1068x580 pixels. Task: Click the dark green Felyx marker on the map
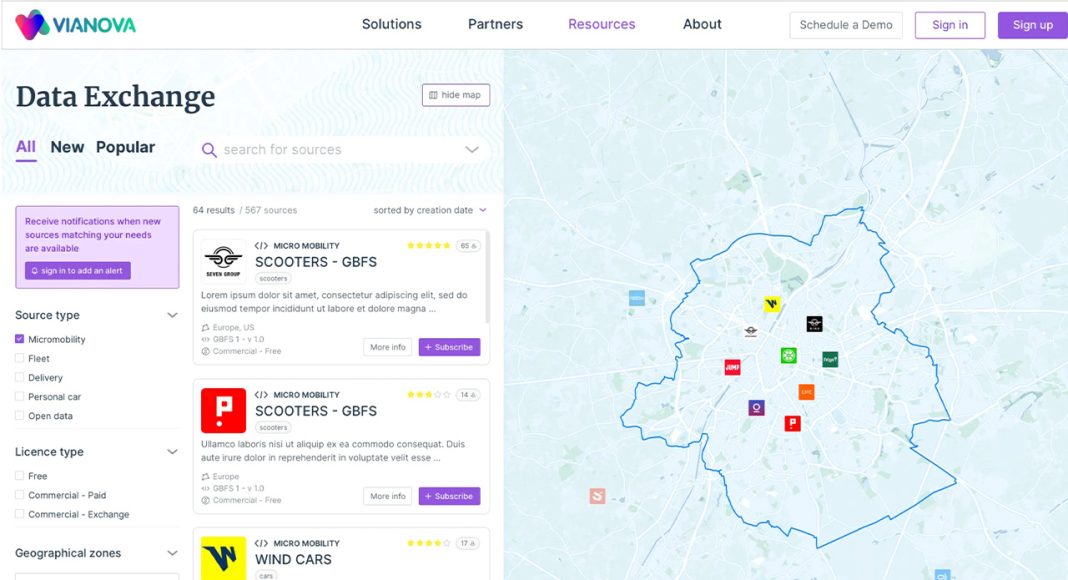point(830,359)
